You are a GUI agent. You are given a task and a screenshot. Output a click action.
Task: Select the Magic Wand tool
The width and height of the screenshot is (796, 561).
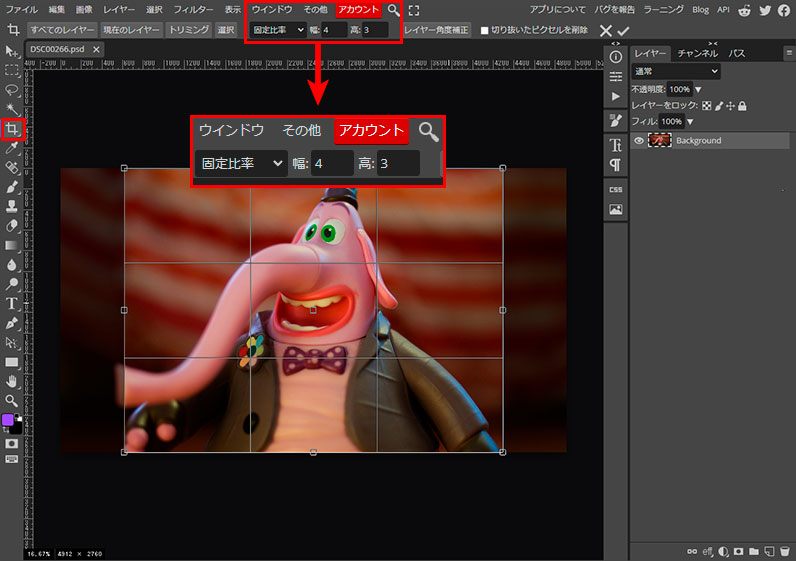click(x=11, y=109)
